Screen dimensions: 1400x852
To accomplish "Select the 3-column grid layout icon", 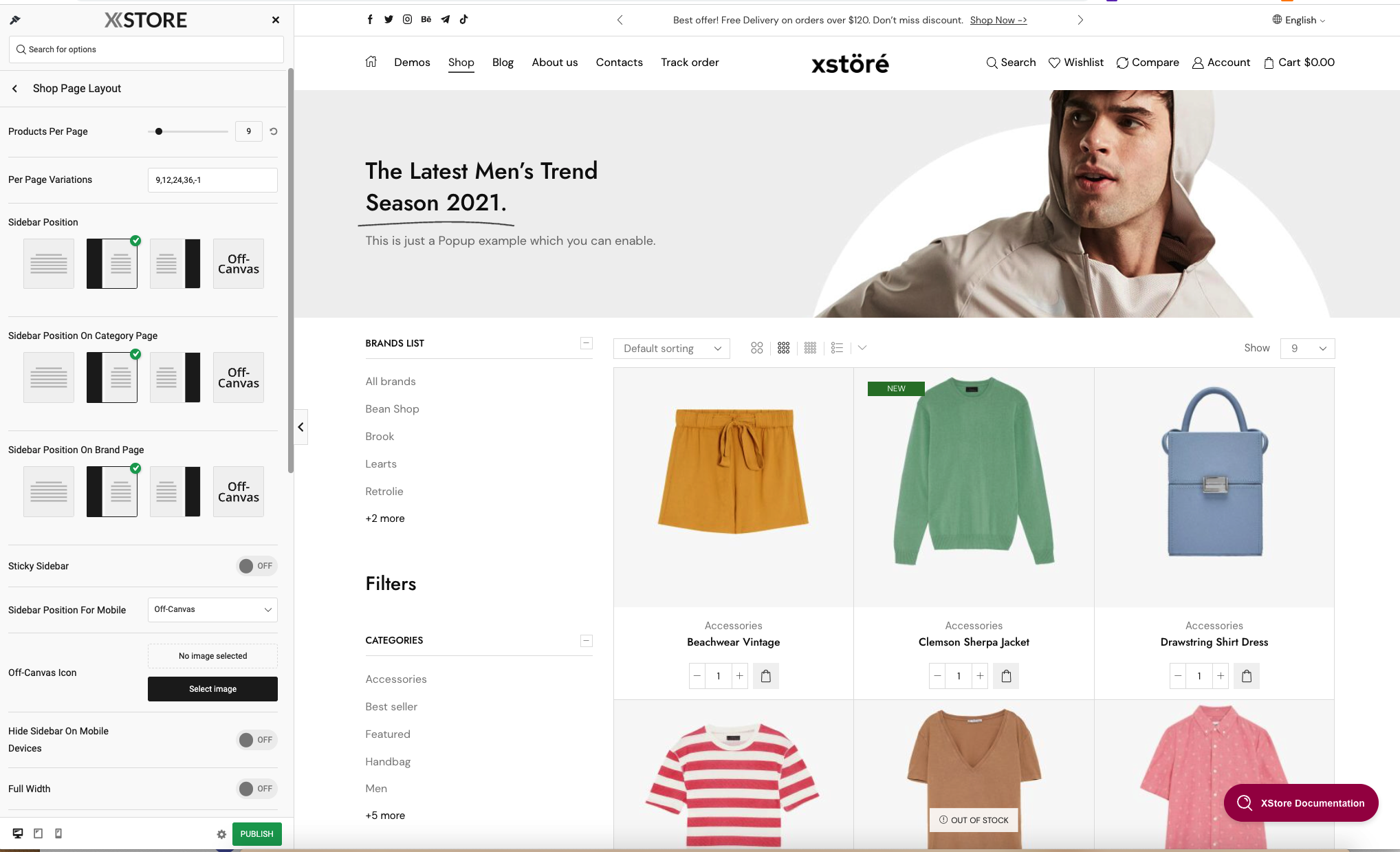I will pos(783,347).
